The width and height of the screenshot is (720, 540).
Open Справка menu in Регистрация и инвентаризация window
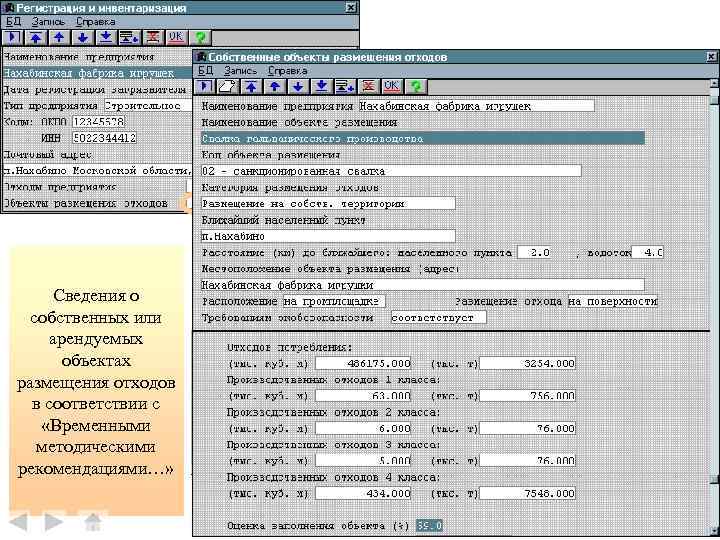click(x=96, y=22)
